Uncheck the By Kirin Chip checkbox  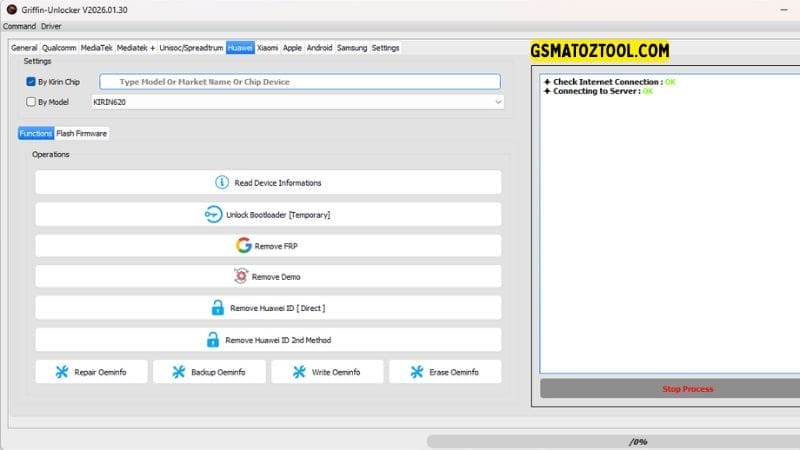pos(31,82)
